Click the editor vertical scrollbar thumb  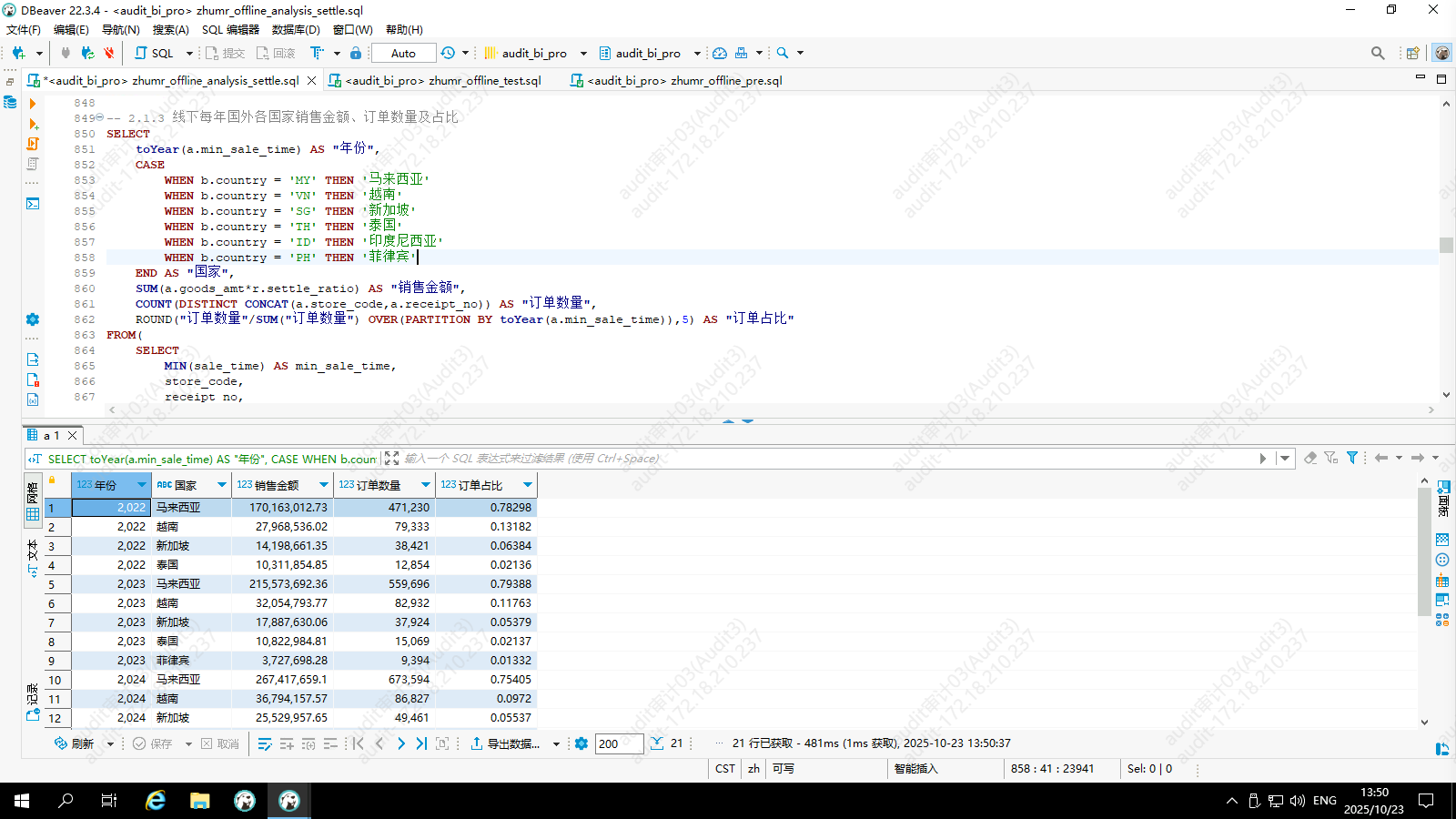1446,245
